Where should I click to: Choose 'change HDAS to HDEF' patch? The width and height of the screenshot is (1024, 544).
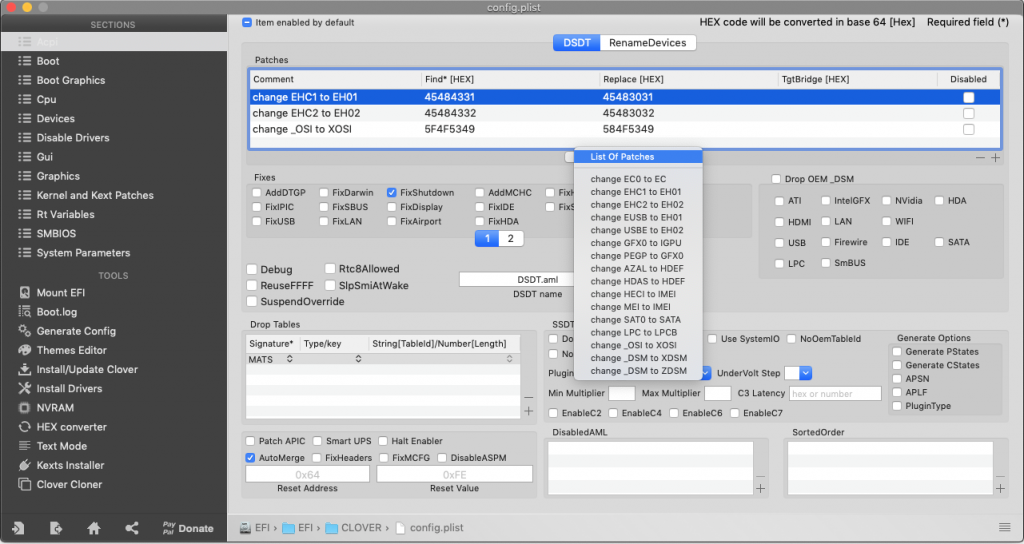[638, 281]
